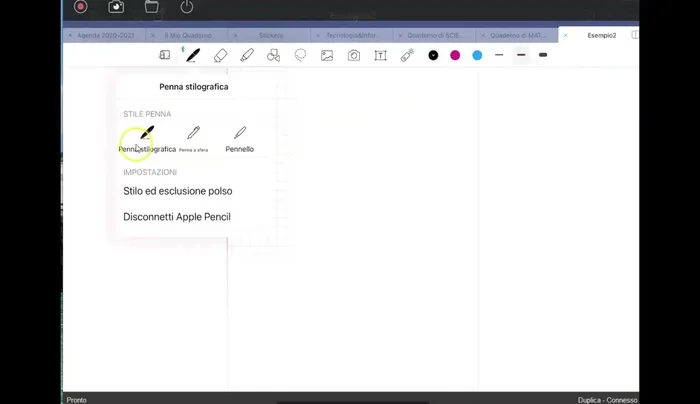Click the STILE PENNA section header
This screenshot has height=404, width=700.
(x=147, y=114)
